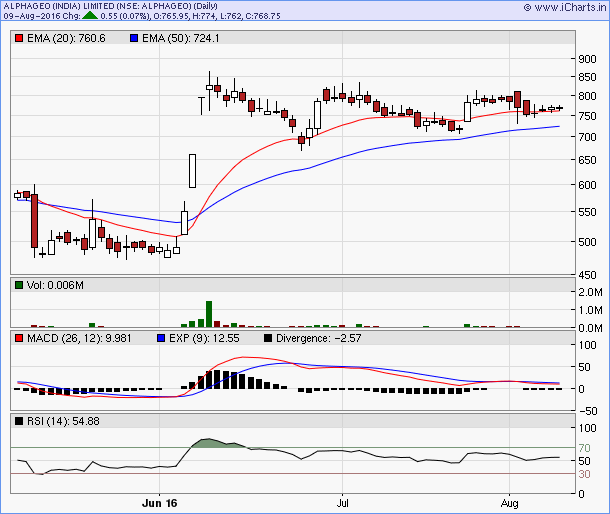The width and height of the screenshot is (610, 514).
Task: Click the Jun 16 date axis label
Action: (x=160, y=503)
